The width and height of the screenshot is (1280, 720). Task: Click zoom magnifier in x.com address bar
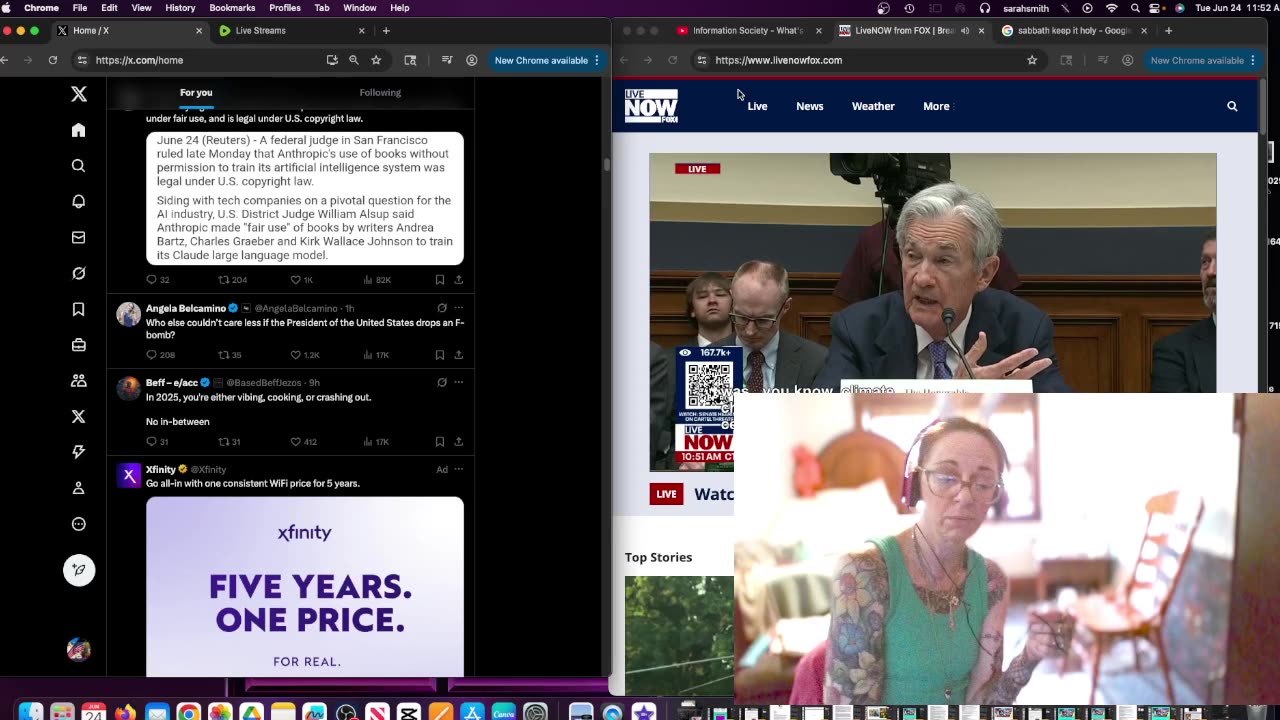point(354,60)
